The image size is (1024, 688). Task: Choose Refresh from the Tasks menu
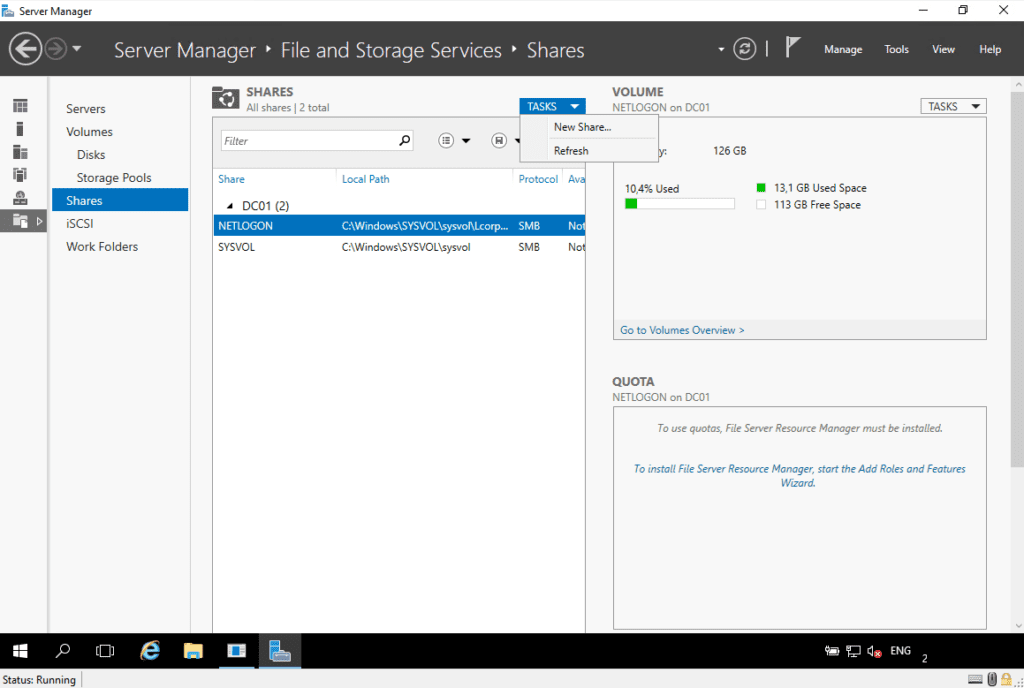571,151
